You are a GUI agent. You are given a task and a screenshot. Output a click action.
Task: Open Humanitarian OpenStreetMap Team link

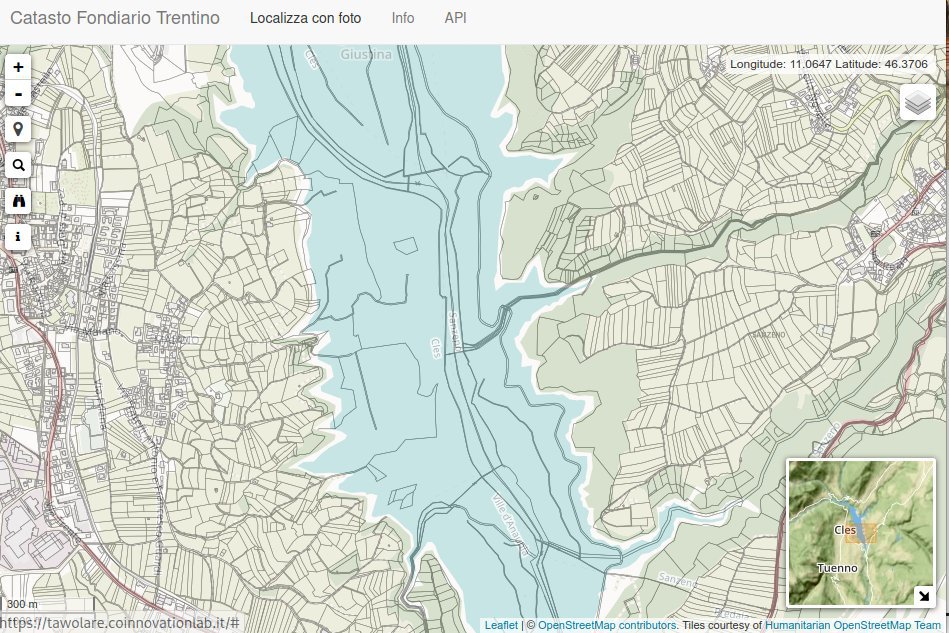[853, 625]
